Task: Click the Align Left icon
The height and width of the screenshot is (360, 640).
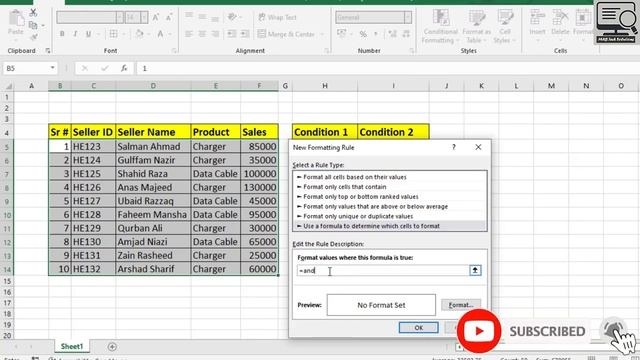Action: [x=189, y=34]
